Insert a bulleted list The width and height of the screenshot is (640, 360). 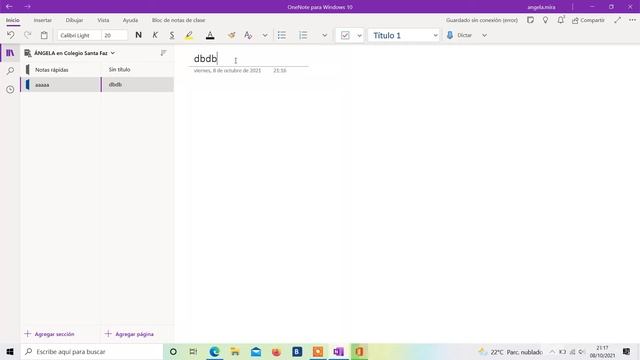click(282, 35)
